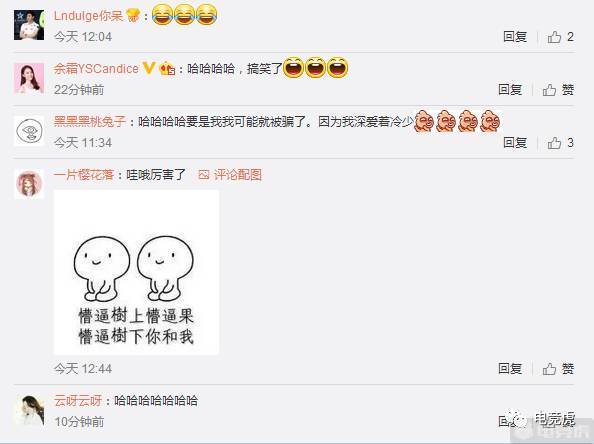
Task: Reply to 余霜YSCandice's comment
Action: click(x=510, y=90)
